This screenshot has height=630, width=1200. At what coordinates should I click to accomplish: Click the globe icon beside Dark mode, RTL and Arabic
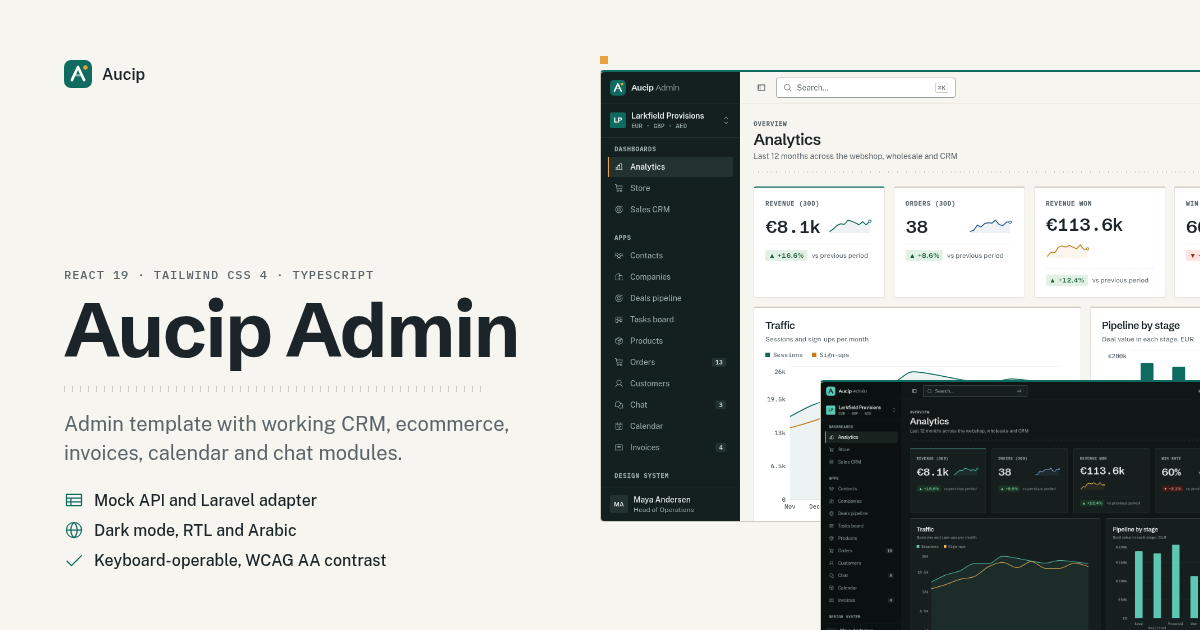pyautogui.click(x=74, y=530)
